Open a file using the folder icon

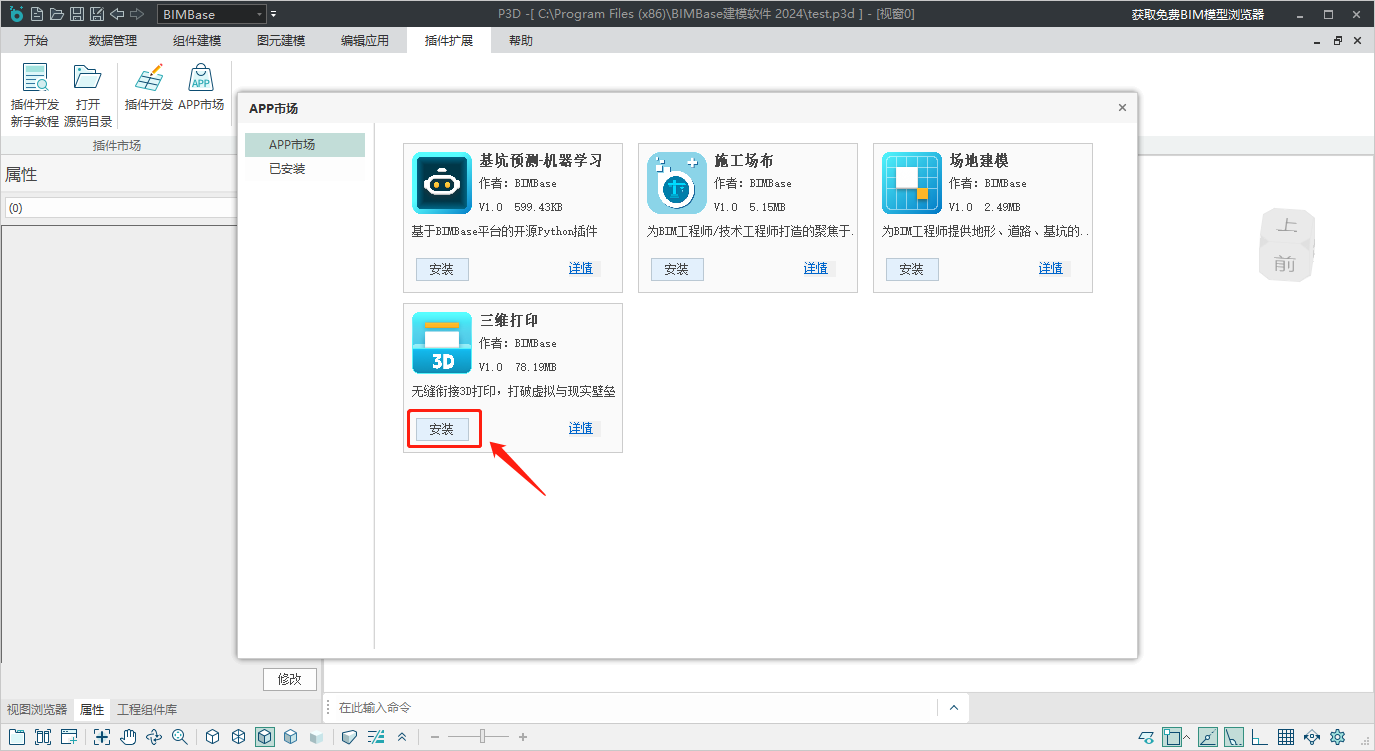pyautogui.click(x=56, y=14)
